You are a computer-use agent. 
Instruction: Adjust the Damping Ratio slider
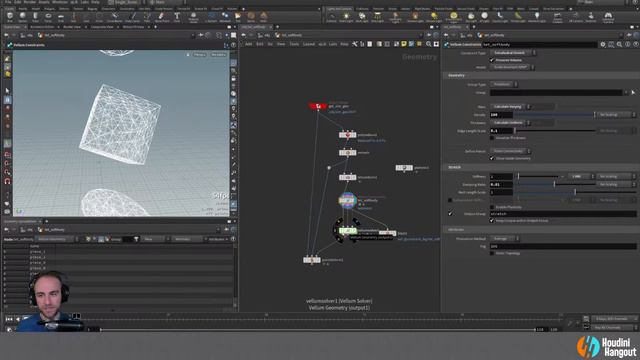tap(554, 184)
